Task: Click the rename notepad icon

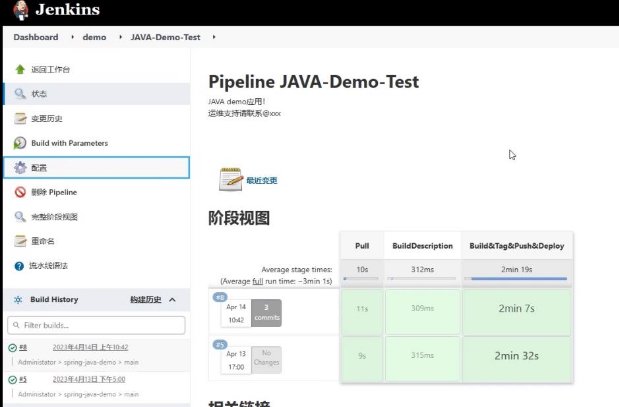Action: 20,241
